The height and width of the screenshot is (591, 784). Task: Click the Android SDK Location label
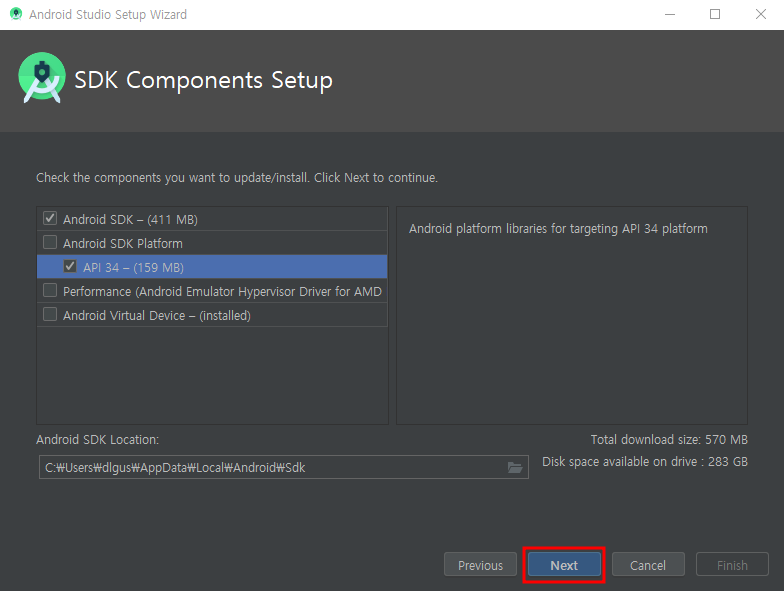point(98,440)
